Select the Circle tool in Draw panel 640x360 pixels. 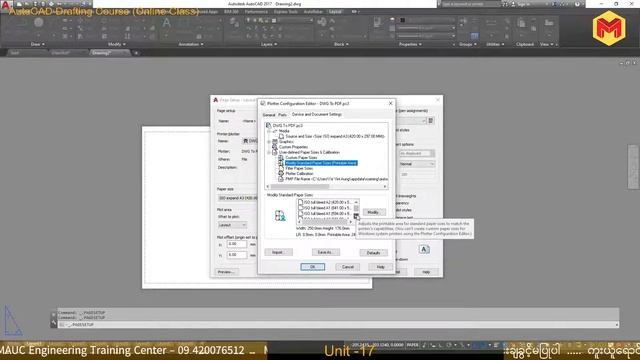coord(39,23)
